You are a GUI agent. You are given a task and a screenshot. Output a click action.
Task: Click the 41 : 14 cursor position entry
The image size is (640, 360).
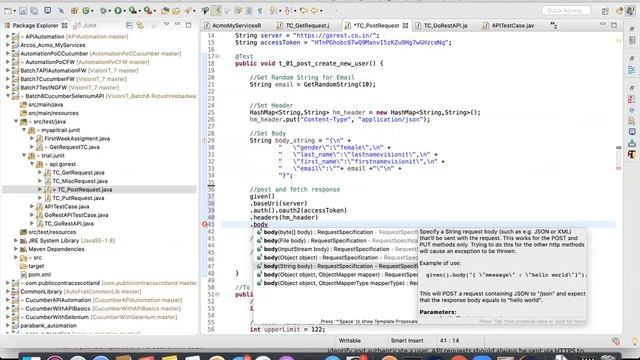tap(449, 340)
